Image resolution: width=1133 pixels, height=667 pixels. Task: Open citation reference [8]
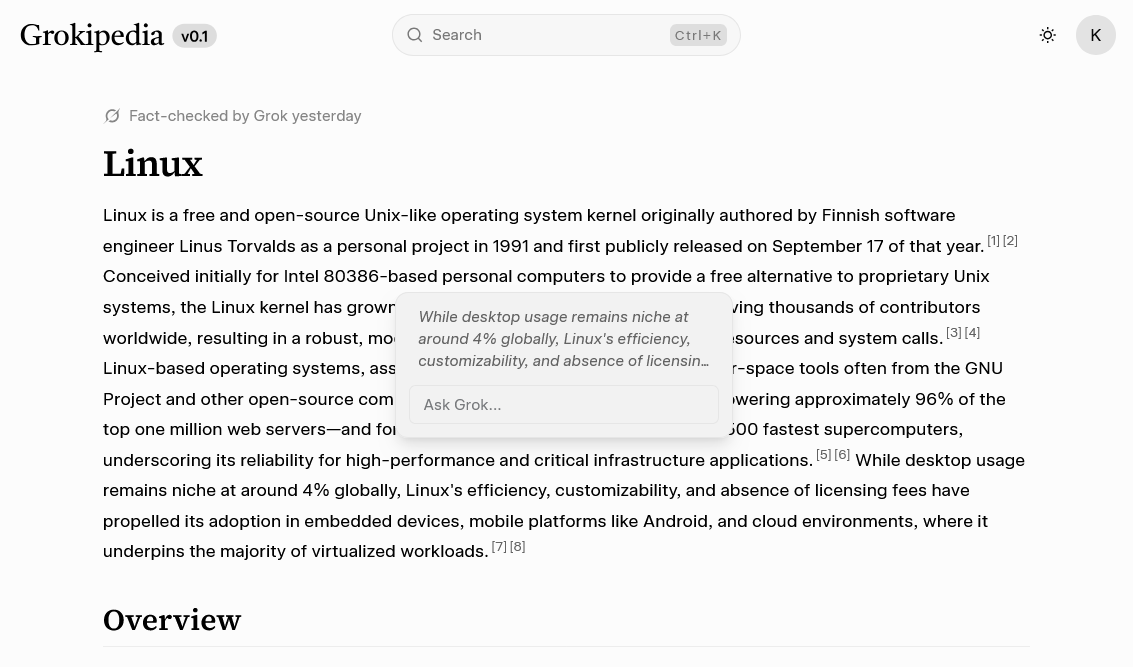tap(517, 547)
